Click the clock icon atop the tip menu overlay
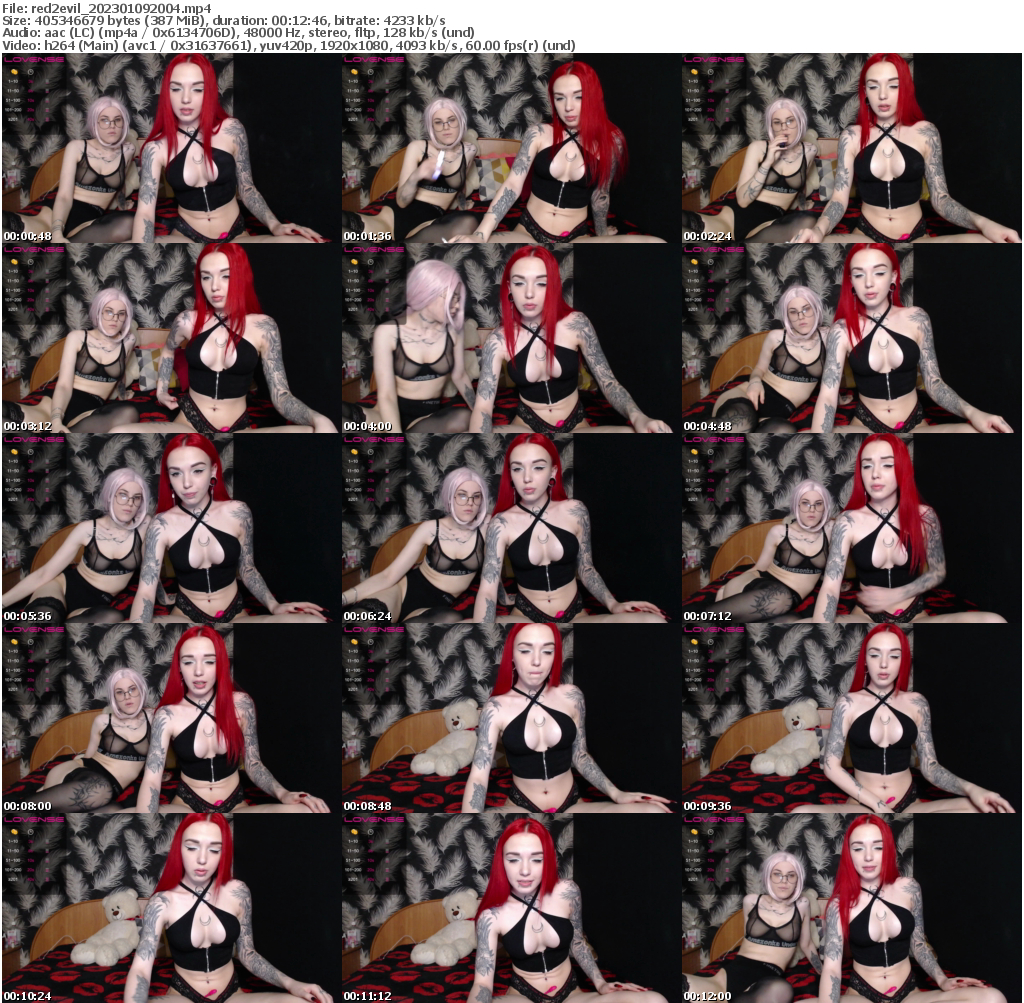 pyautogui.click(x=31, y=72)
